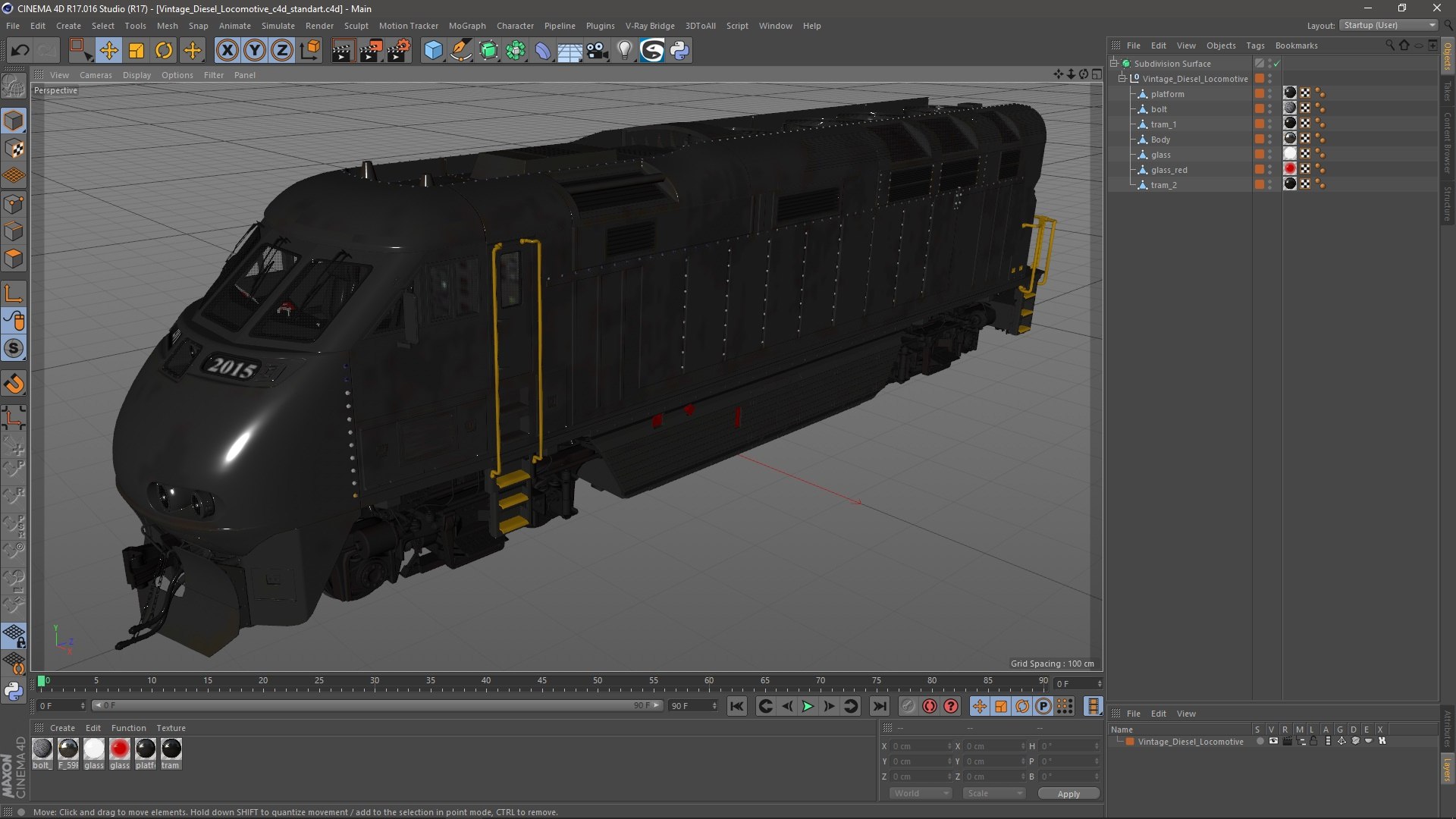The height and width of the screenshot is (819, 1456).
Task: Open the Spline pen tool
Action: point(460,51)
